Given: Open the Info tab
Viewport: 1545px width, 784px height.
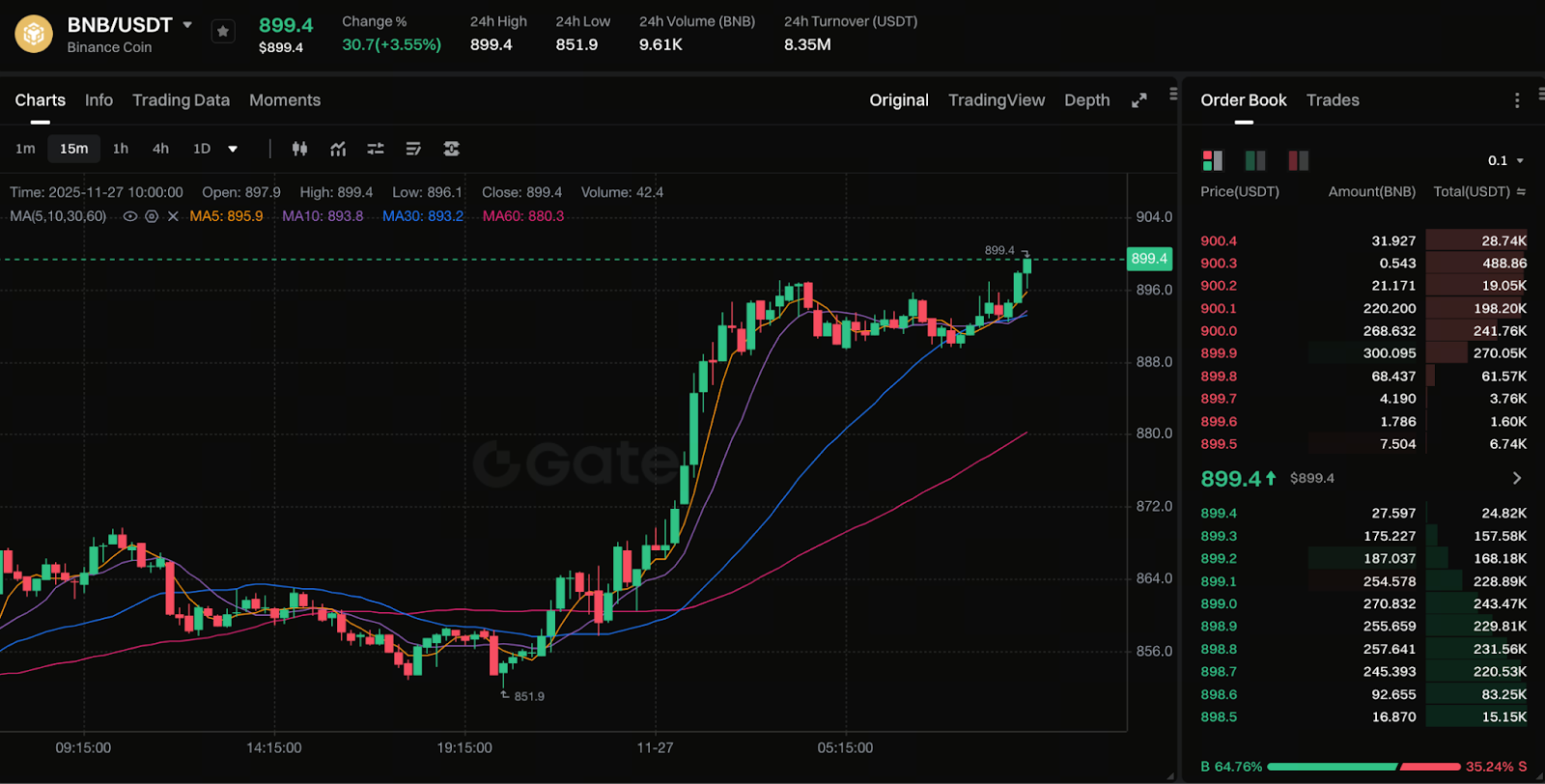Looking at the screenshot, I should pos(98,100).
